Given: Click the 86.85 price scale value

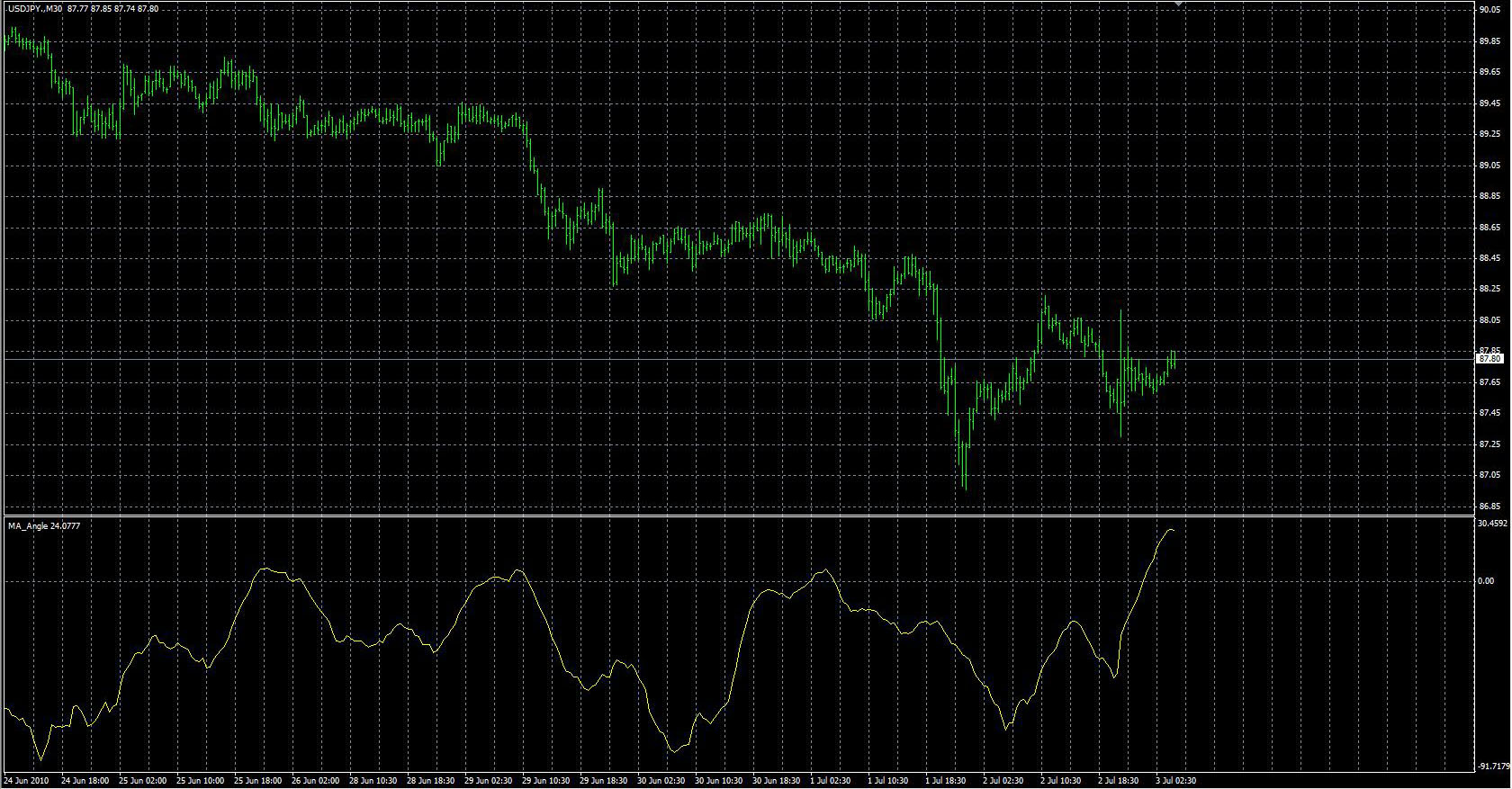Looking at the screenshot, I should (1489, 507).
